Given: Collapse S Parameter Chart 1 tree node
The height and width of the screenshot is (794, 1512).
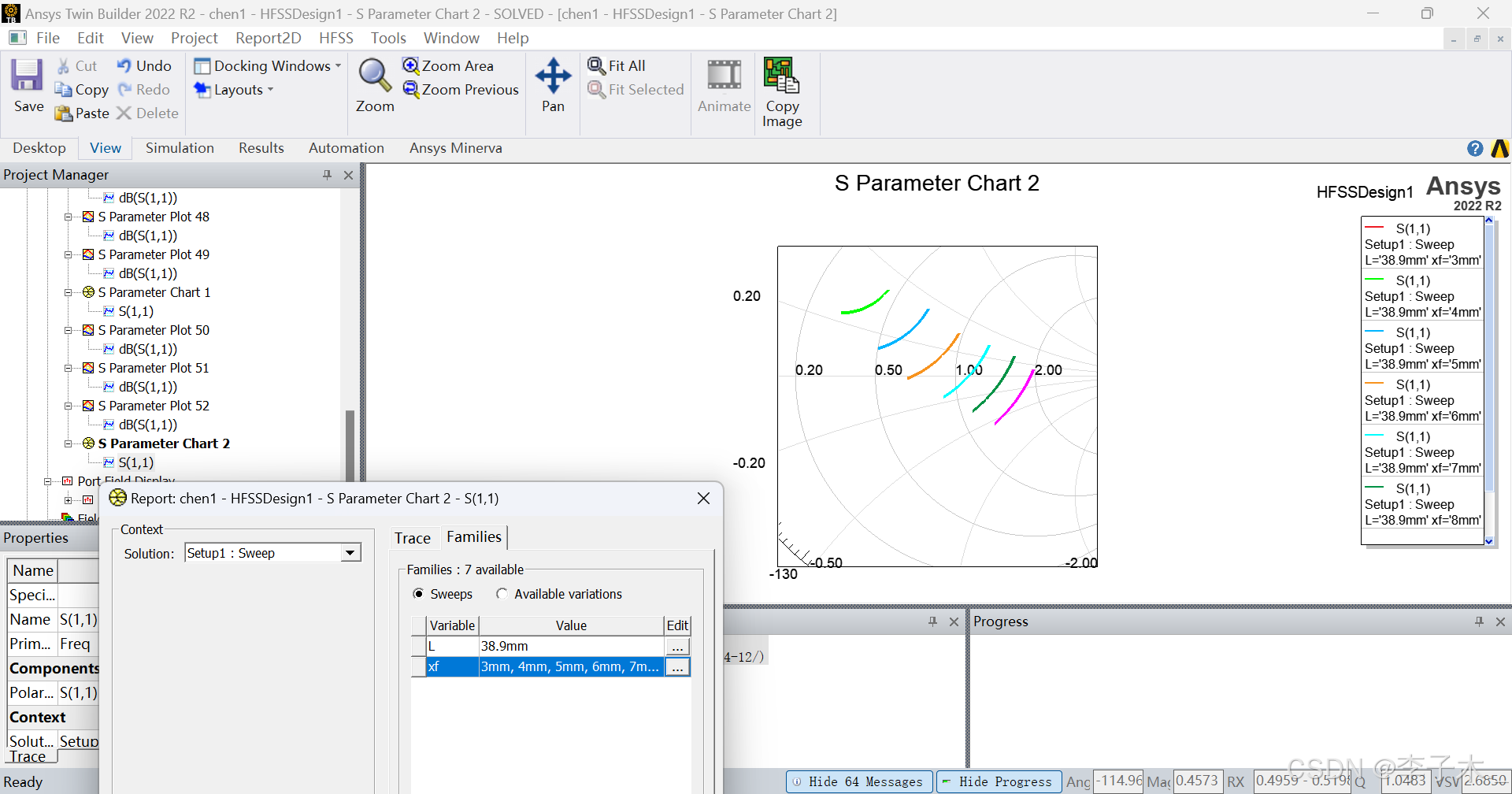Looking at the screenshot, I should click(69, 292).
